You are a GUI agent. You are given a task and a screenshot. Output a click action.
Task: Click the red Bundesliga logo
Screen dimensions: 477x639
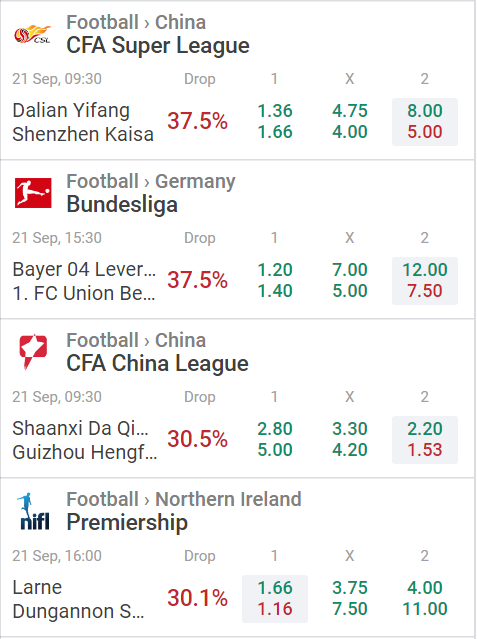coord(33,193)
